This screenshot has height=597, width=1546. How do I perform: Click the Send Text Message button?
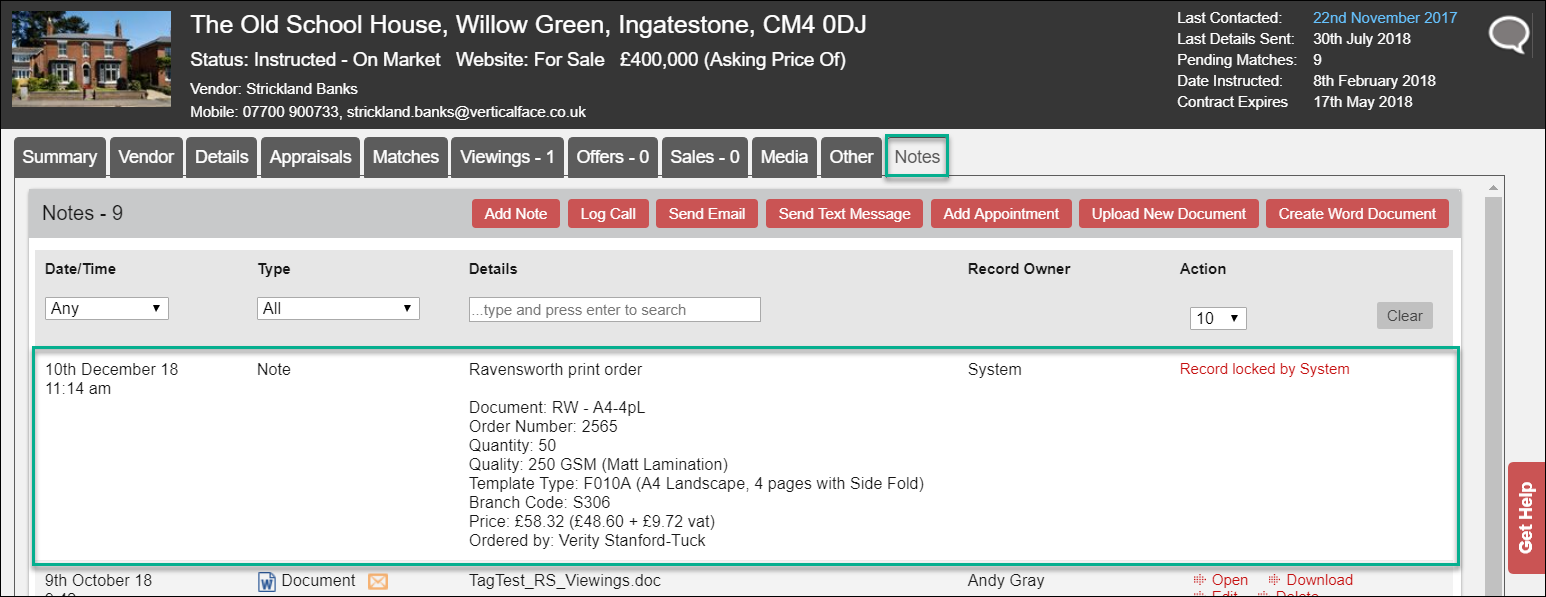pos(845,214)
